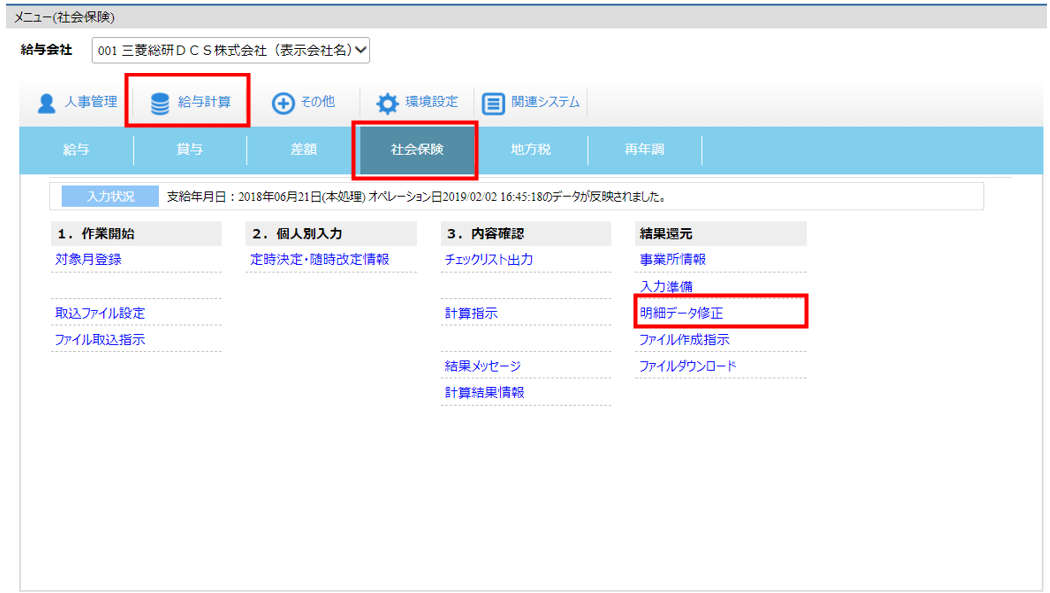Open the その他 menu label

(x=317, y=102)
